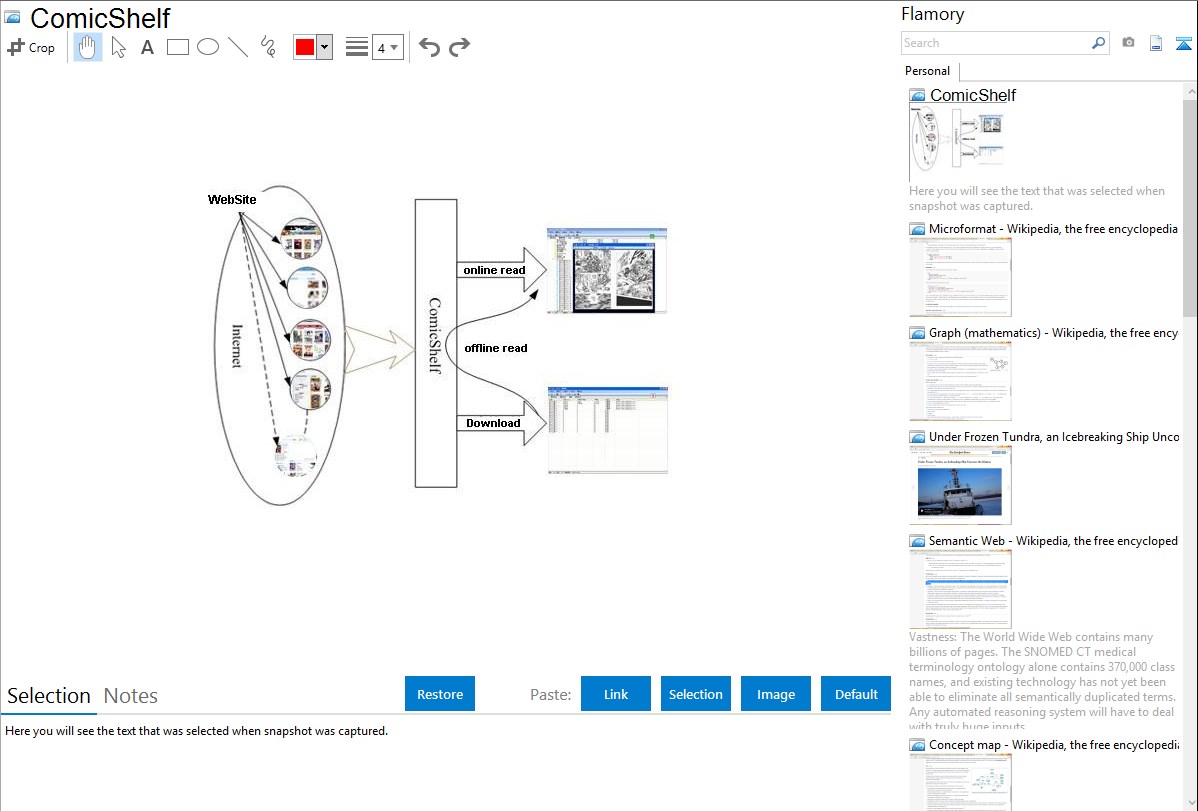Click the blue upload arrow icon in the Flamory header
The width and height of the screenshot is (1198, 811).
pyautogui.click(x=1183, y=43)
